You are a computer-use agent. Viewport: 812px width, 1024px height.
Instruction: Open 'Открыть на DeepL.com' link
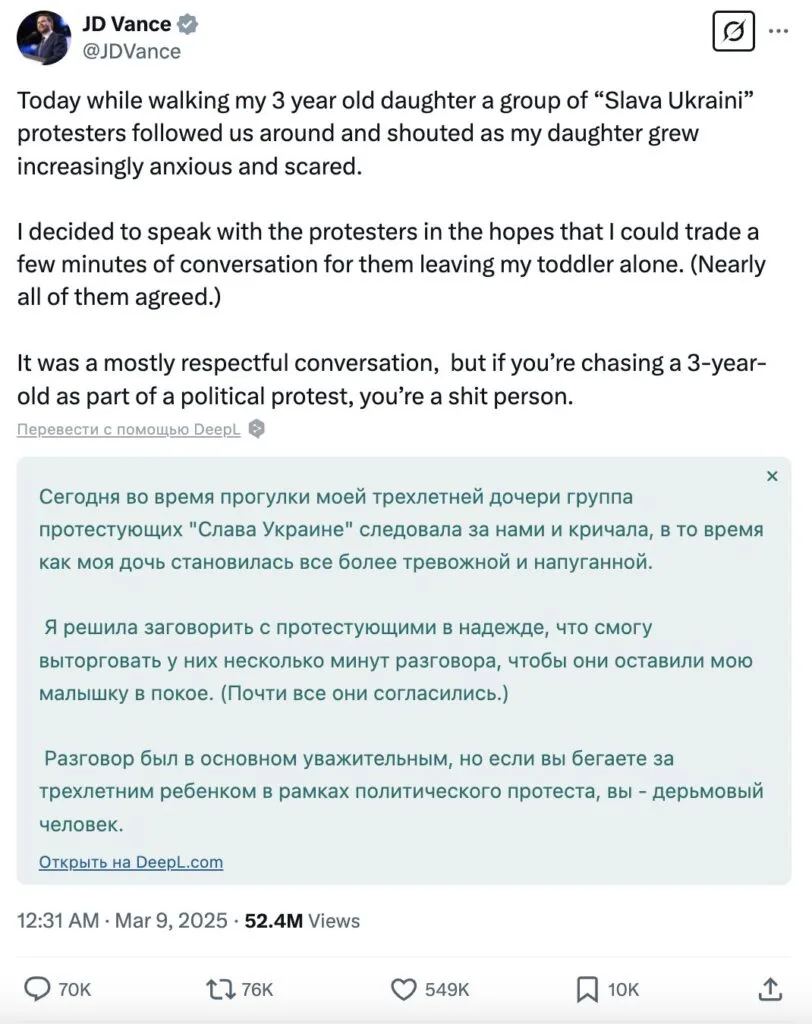click(131, 862)
